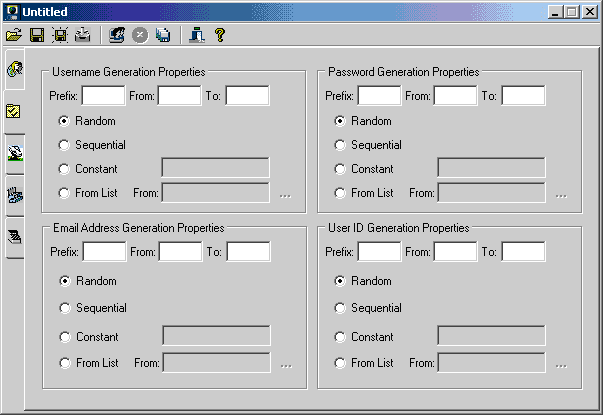
Task: Browse for User ID list with ellipsis button
Action: point(561,365)
